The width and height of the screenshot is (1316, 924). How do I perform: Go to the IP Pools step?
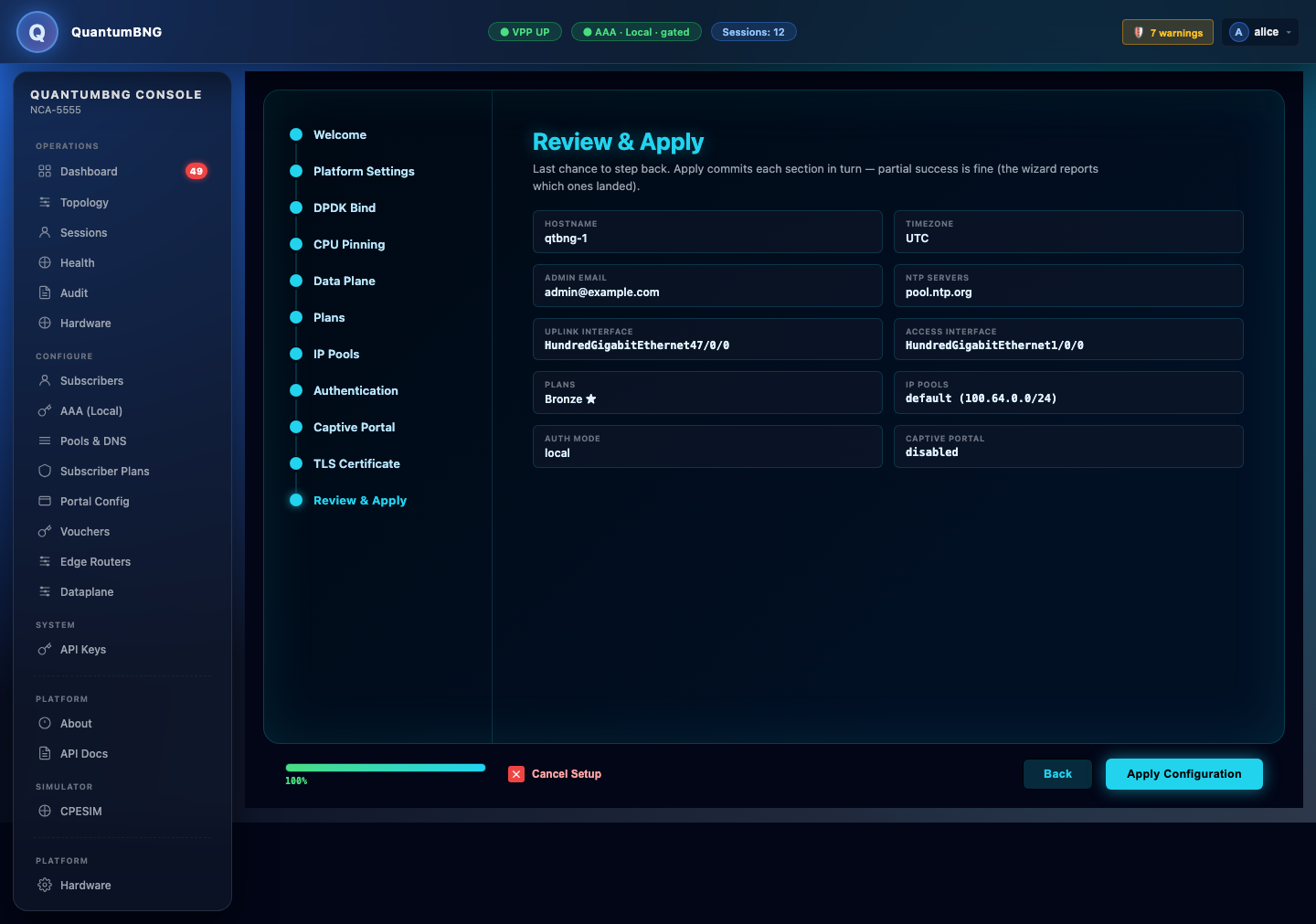325,354
